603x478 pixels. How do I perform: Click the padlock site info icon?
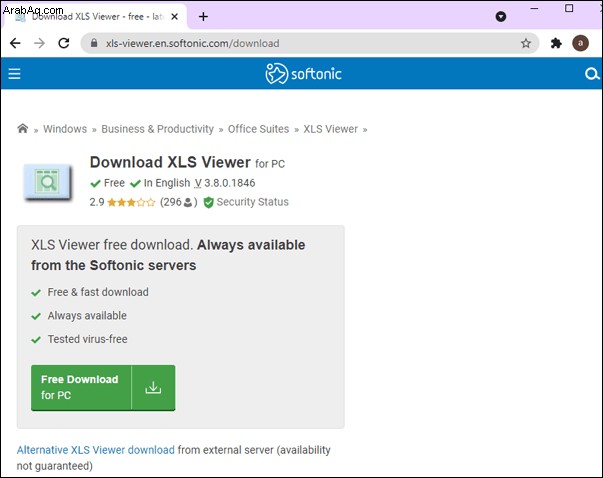pos(94,43)
